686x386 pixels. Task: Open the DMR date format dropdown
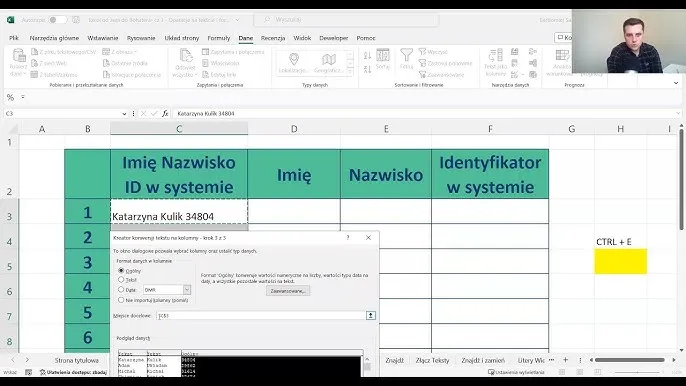pyautogui.click(x=187, y=290)
